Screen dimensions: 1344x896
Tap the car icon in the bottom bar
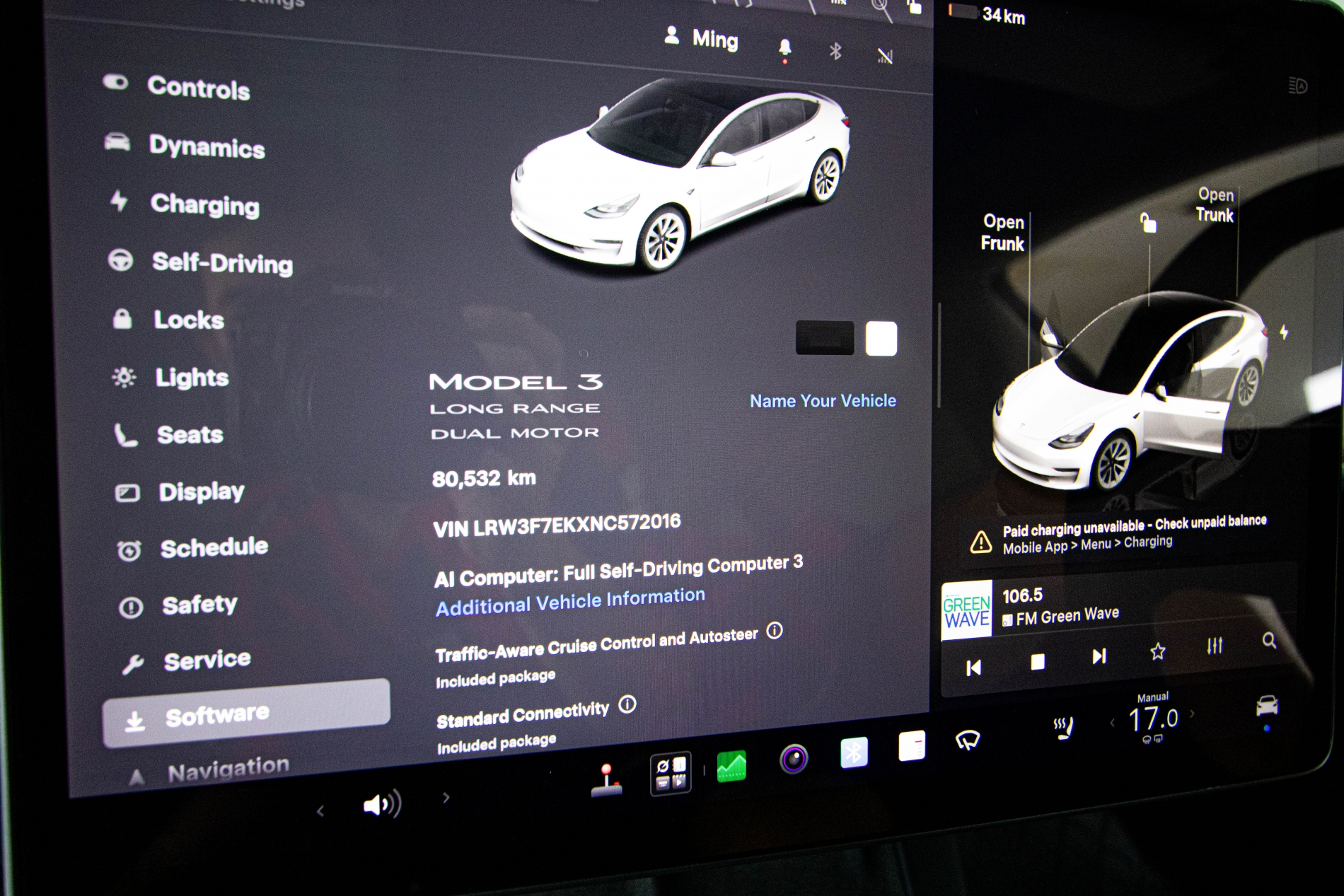[1267, 705]
